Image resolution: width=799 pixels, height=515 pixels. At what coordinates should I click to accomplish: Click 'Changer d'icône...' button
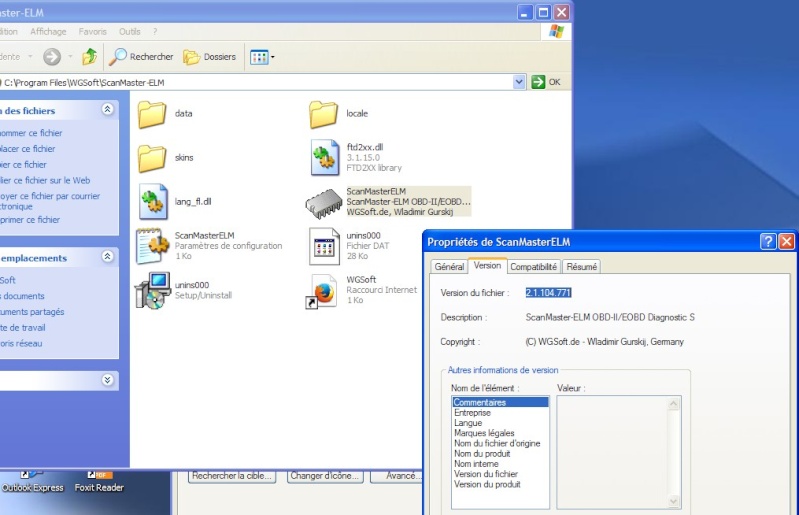coord(325,476)
